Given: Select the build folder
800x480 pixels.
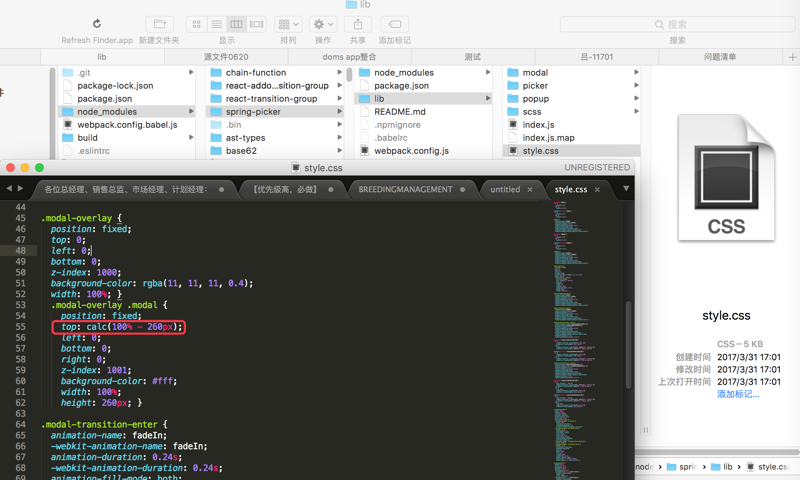Looking at the screenshot, I should 127,138.
